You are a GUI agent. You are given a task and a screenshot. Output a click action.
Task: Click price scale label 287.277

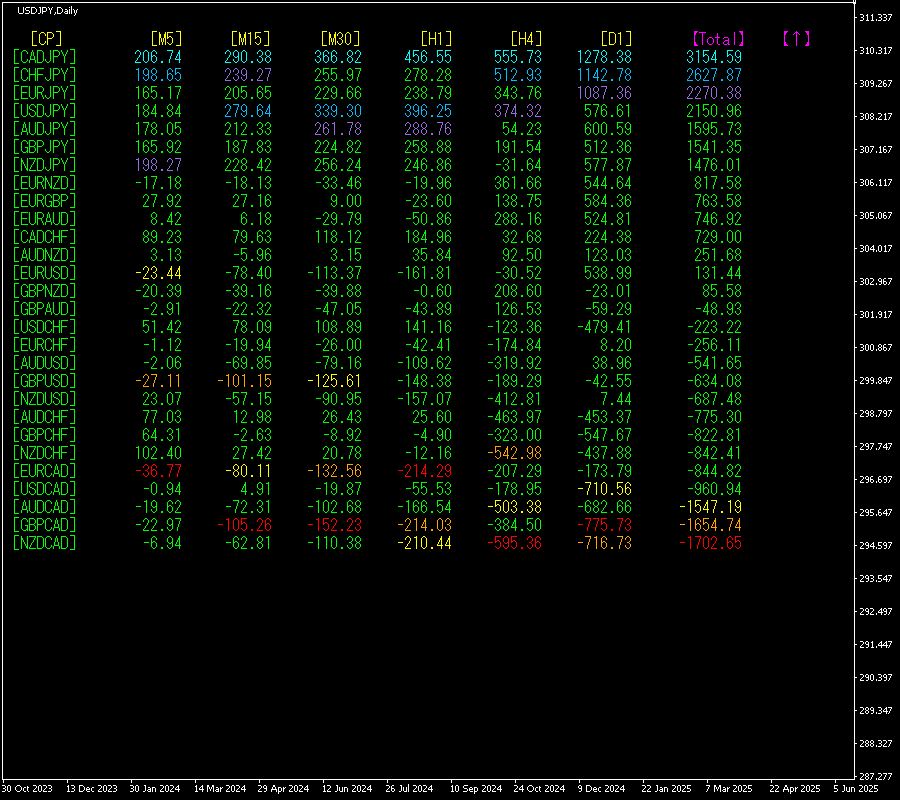(875, 776)
